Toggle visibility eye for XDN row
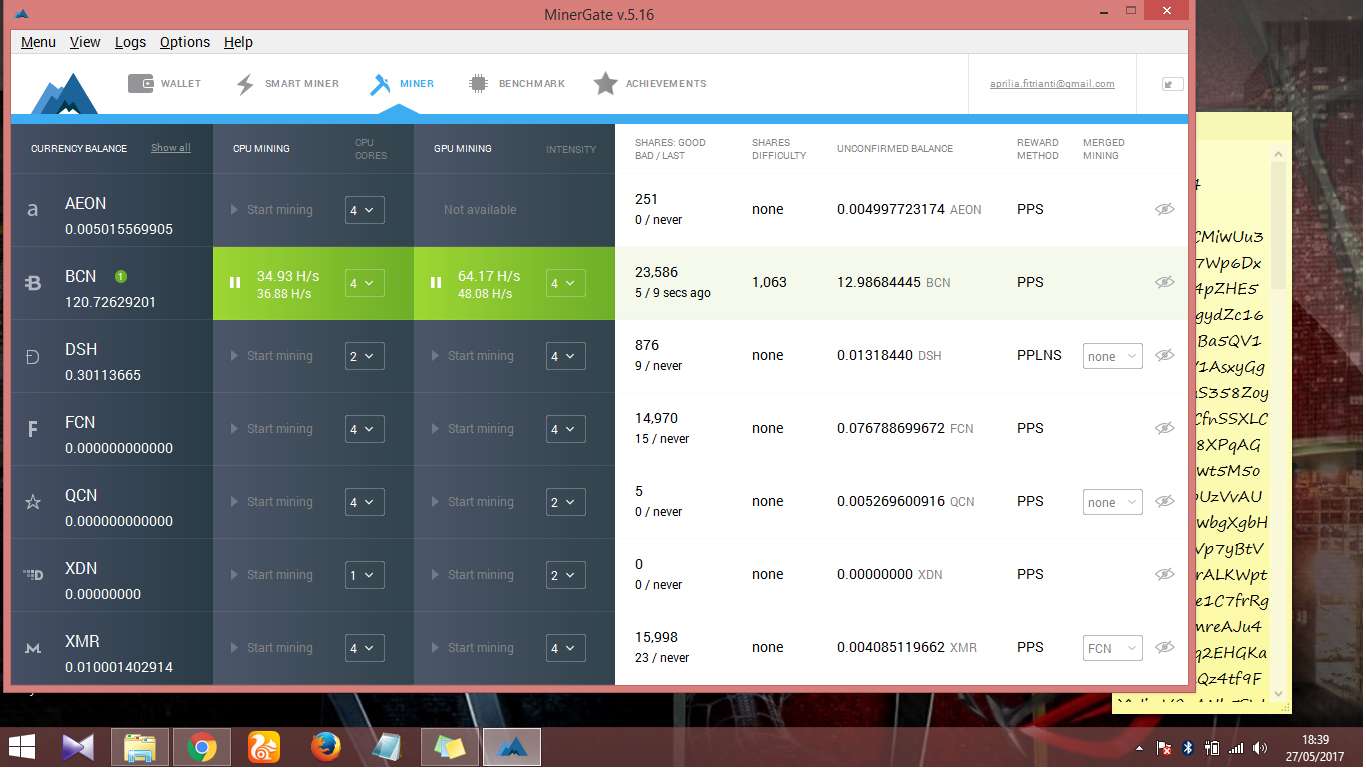 pos(1164,575)
